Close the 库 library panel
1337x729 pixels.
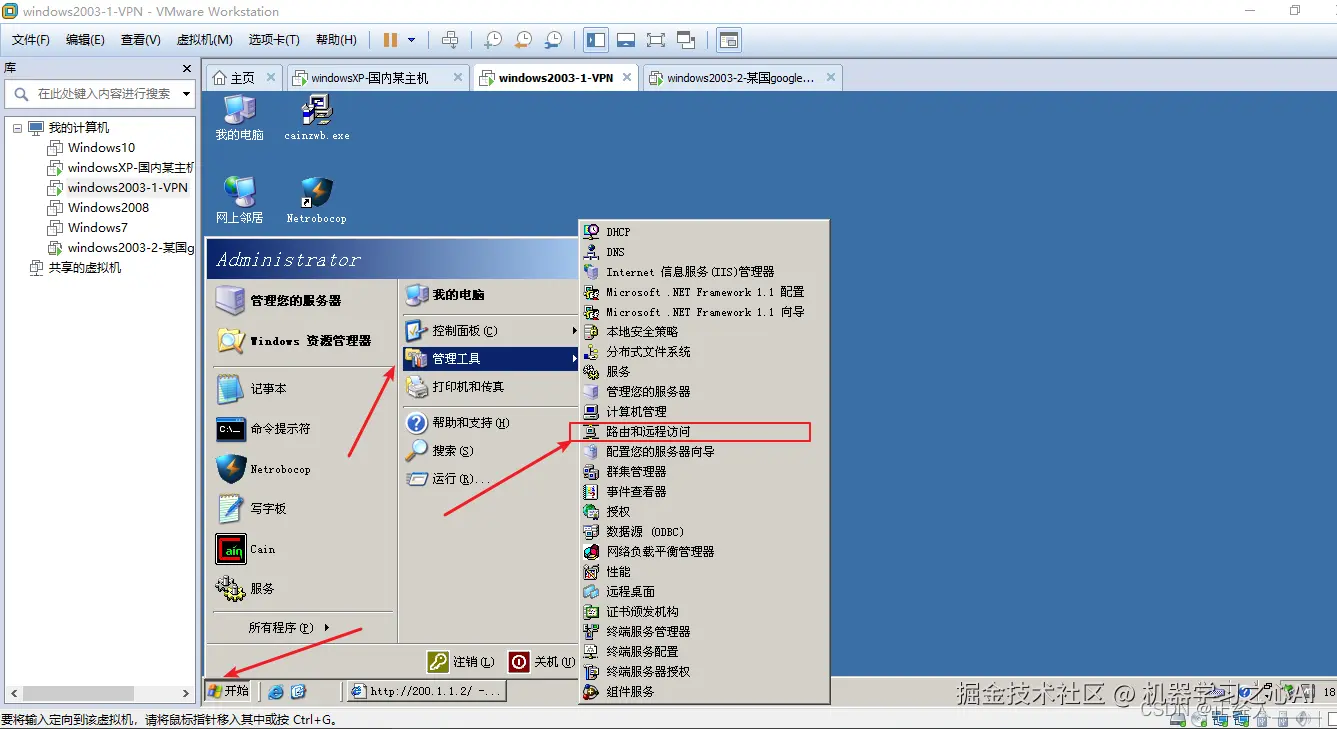187,68
